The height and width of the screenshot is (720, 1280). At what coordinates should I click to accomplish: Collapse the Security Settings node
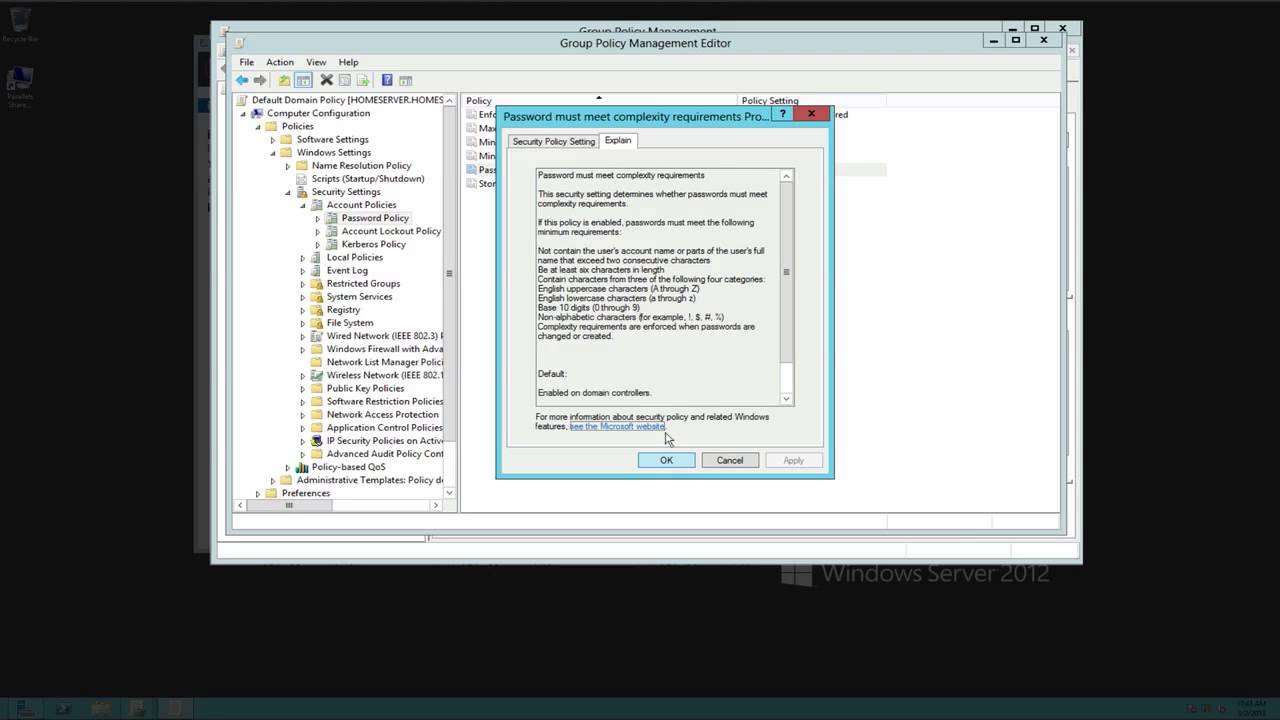(288, 192)
